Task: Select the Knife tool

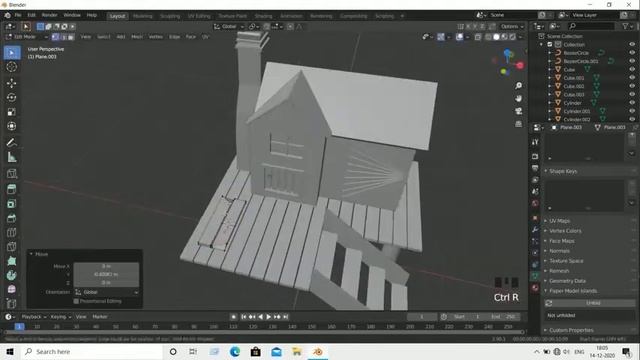Action: [12, 247]
